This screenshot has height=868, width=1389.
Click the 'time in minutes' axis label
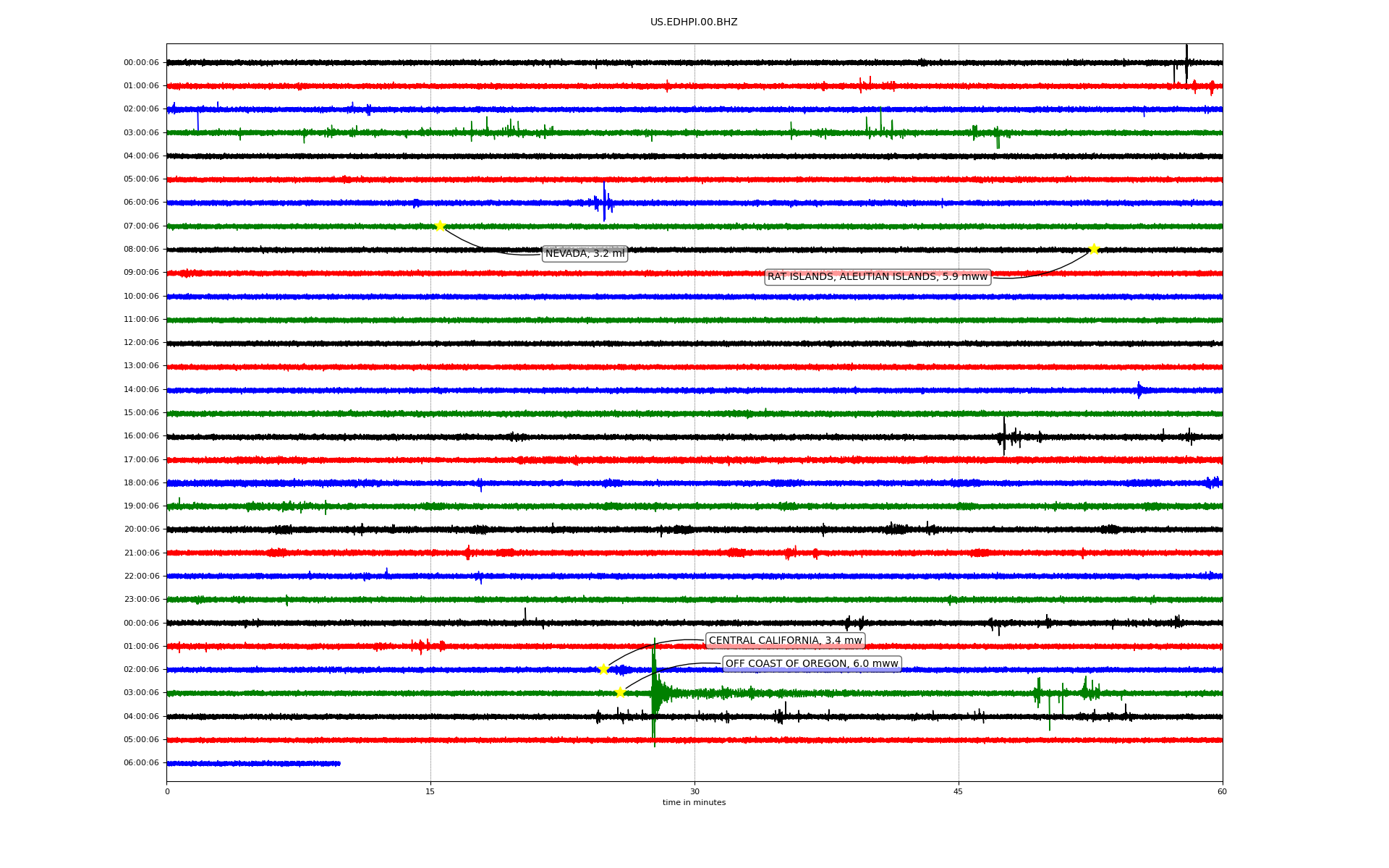(694, 802)
